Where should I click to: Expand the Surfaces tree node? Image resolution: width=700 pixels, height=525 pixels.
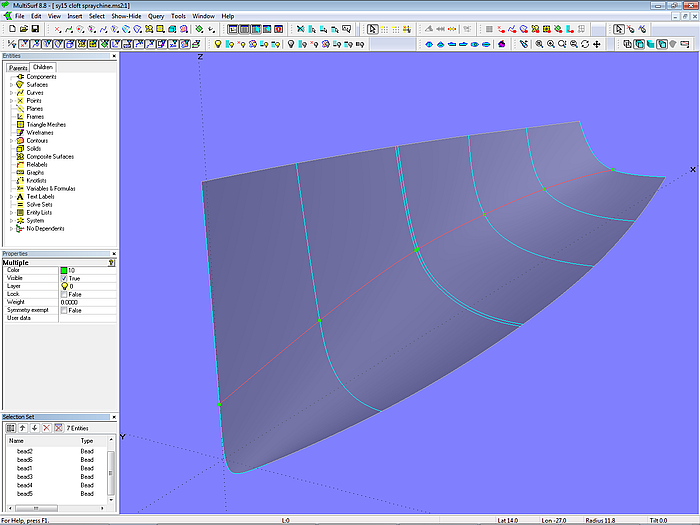click(x=11, y=85)
